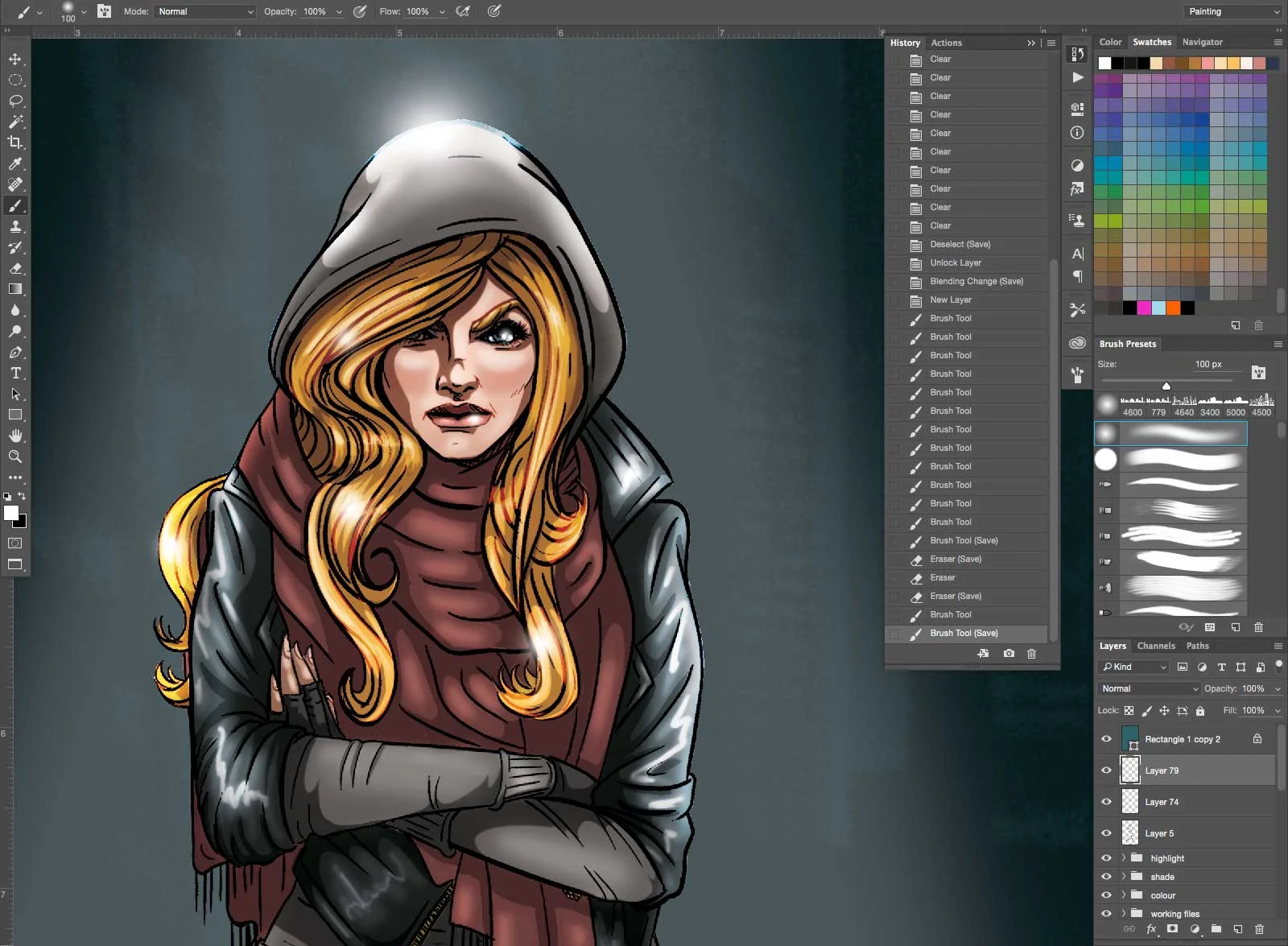Viewport: 1288px width, 946px height.
Task: Expand the shade layer group
Action: point(1124,877)
